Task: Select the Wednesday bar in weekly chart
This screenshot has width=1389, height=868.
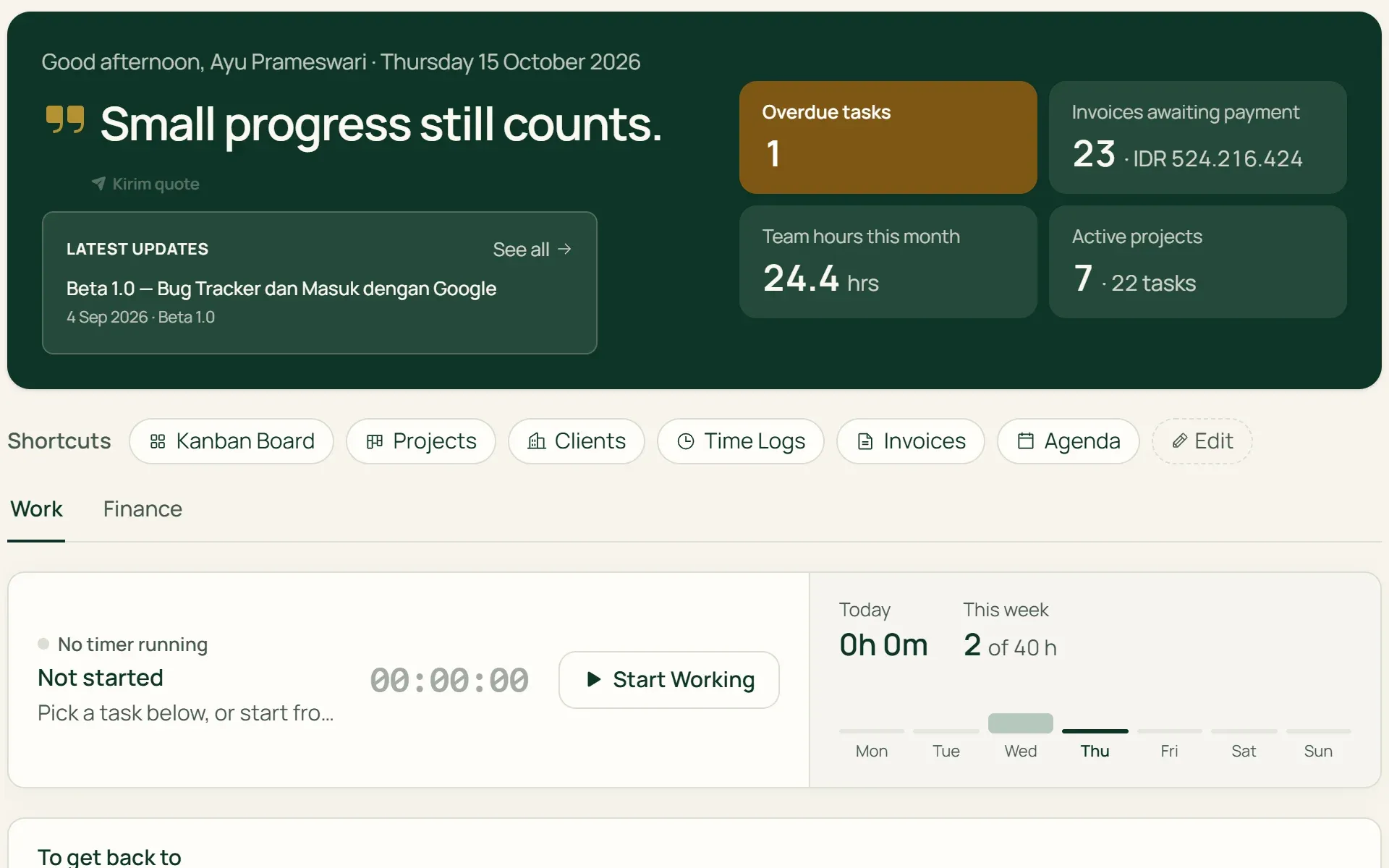Action: pyautogui.click(x=1021, y=723)
